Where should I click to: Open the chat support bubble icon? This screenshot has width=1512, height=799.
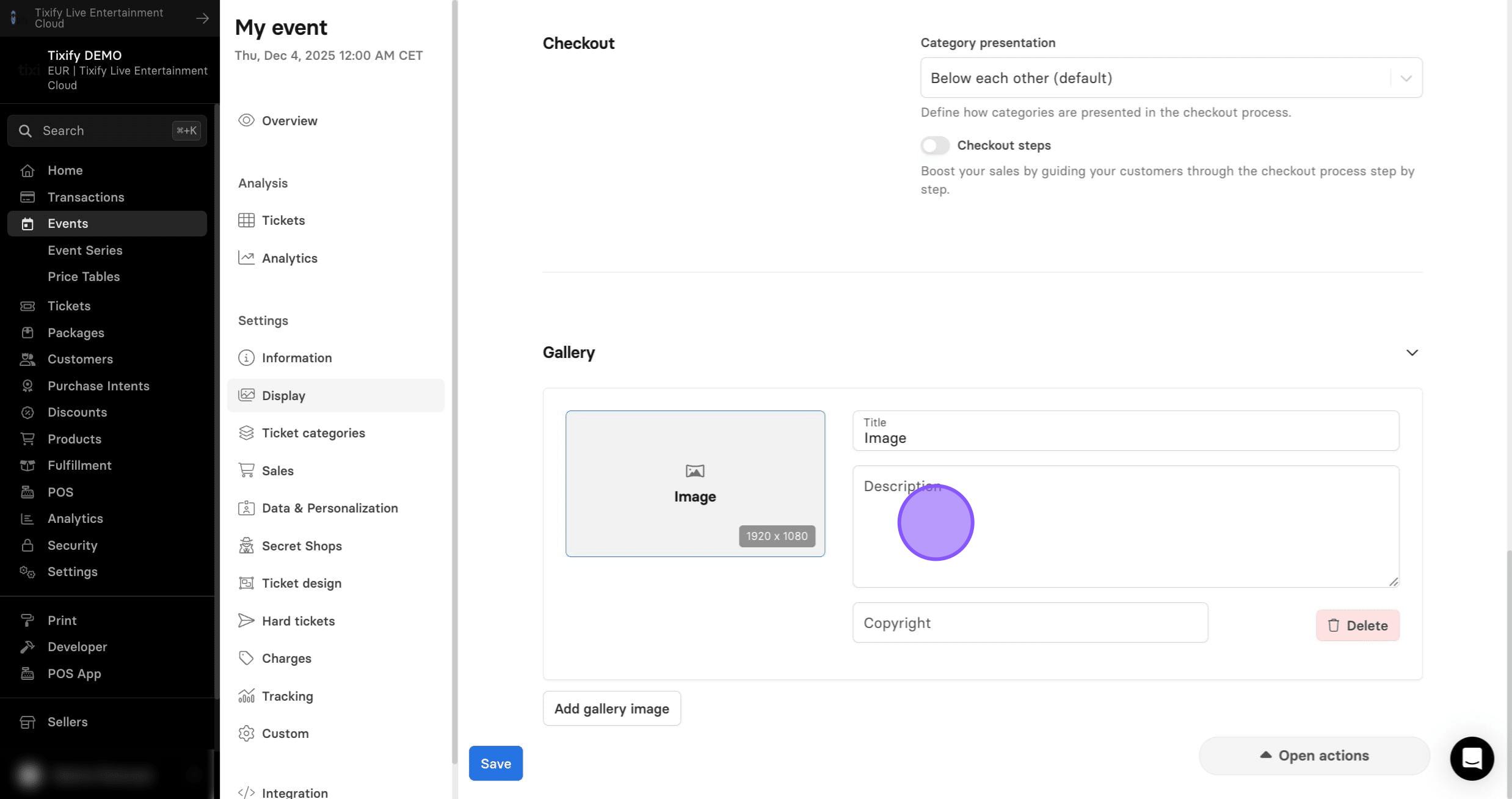coord(1472,759)
